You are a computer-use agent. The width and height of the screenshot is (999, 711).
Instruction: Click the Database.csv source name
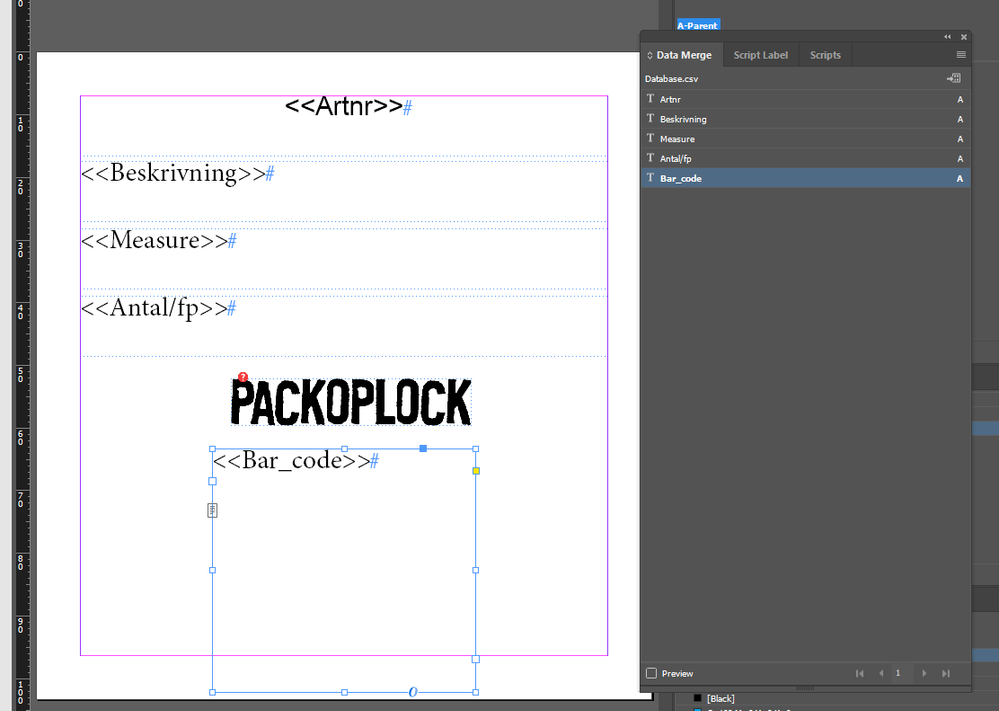point(672,79)
